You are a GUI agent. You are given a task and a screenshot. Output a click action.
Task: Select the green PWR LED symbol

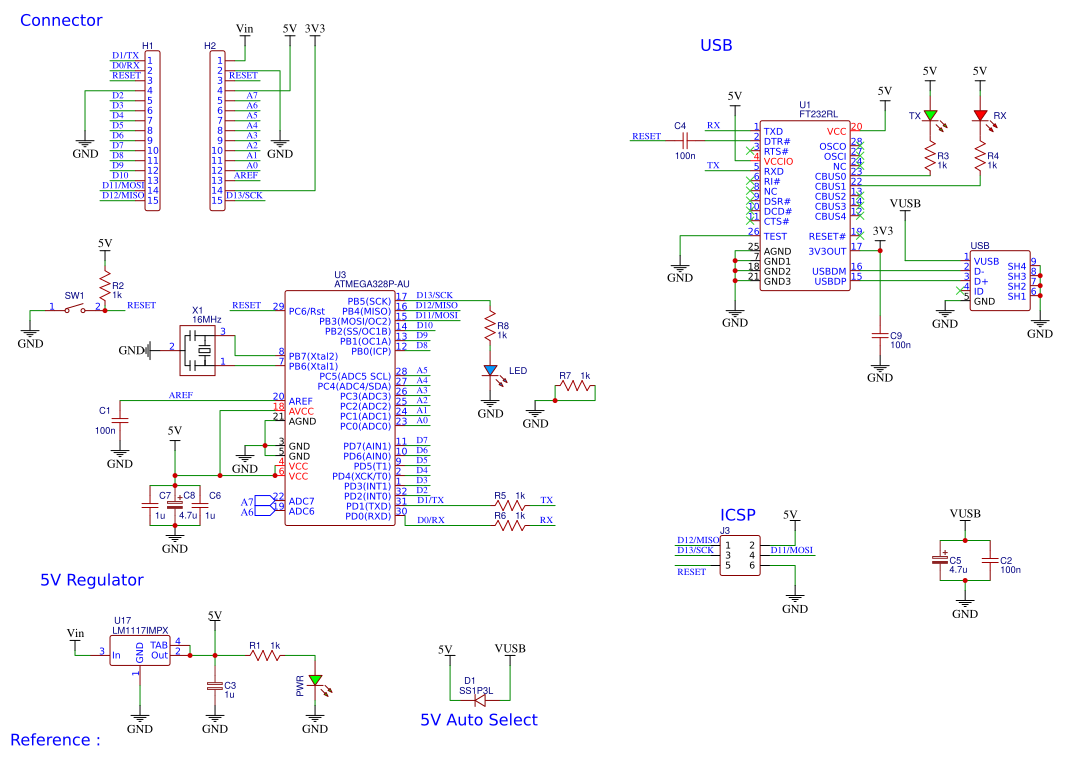tap(315, 679)
